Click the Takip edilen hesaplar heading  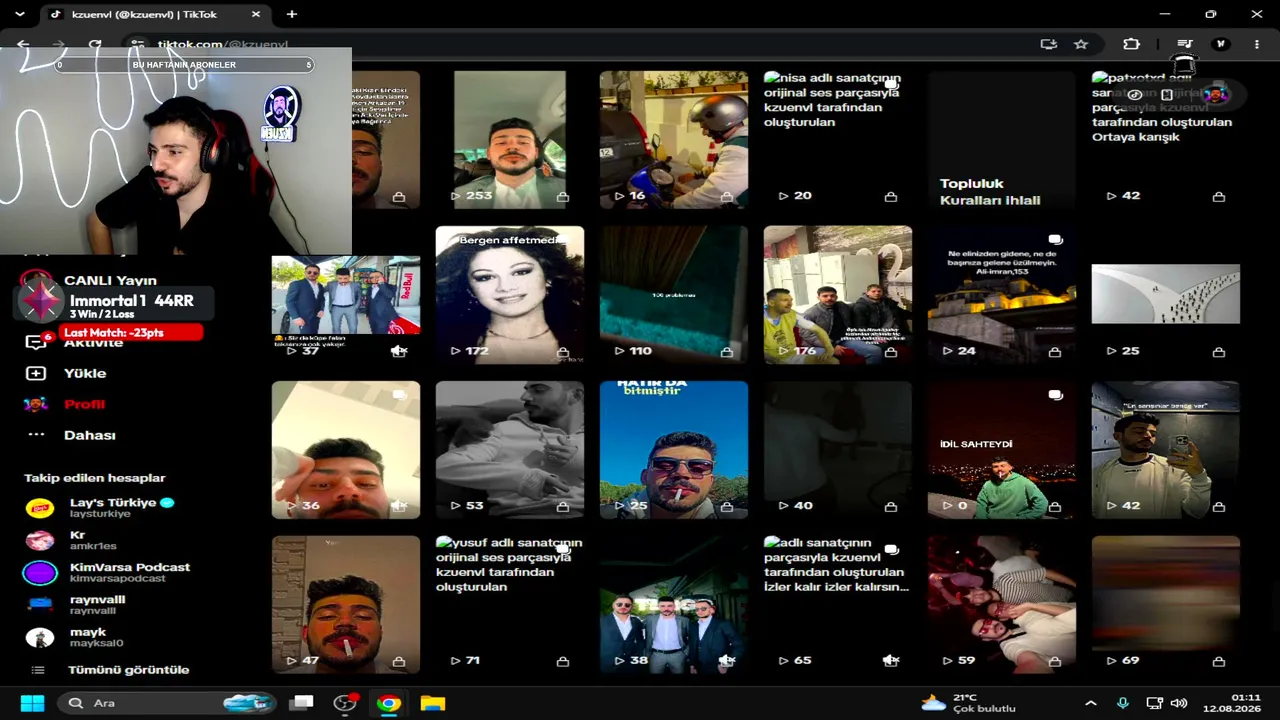pyautogui.click(x=95, y=478)
